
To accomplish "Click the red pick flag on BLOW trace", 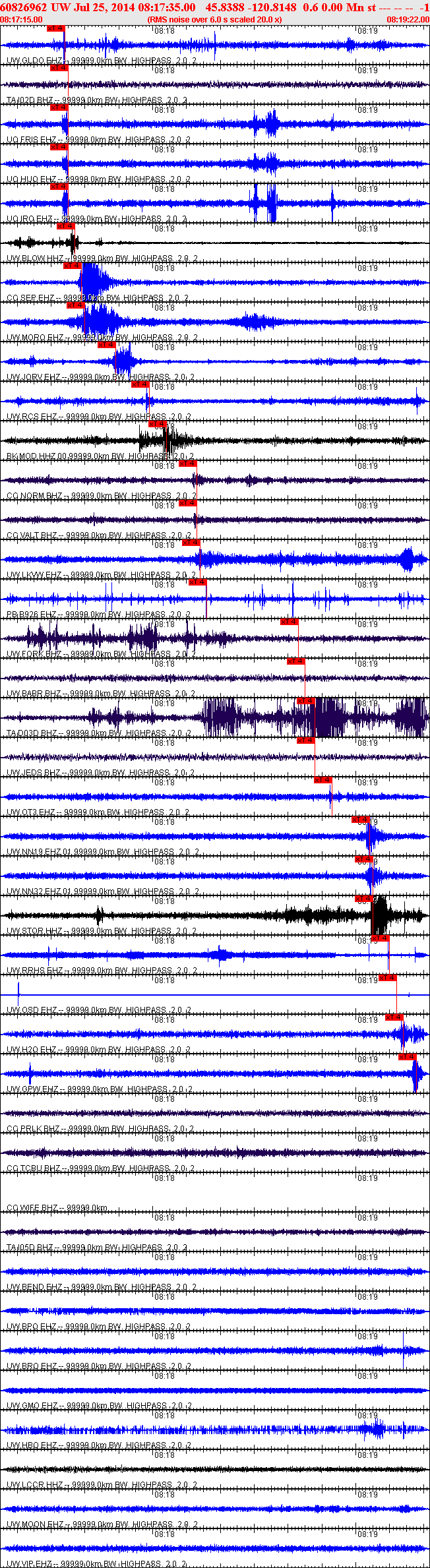I will coord(66,226).
